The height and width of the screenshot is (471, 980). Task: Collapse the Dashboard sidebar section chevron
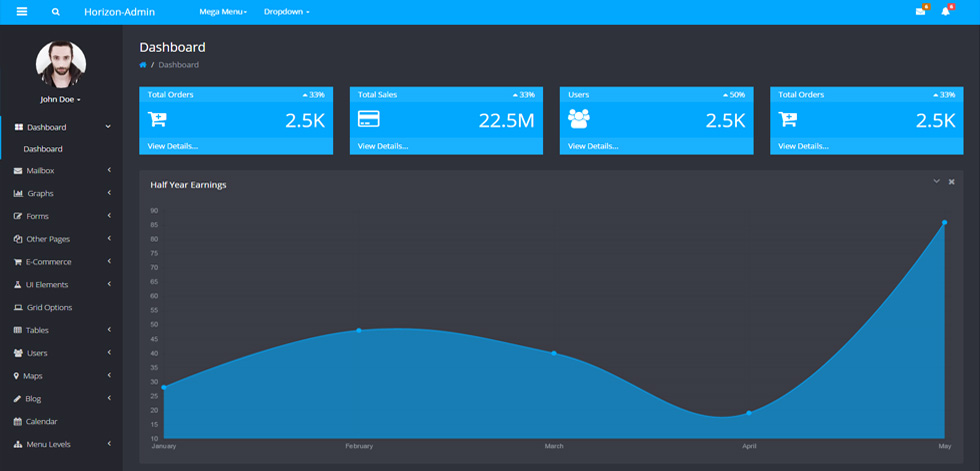108,126
